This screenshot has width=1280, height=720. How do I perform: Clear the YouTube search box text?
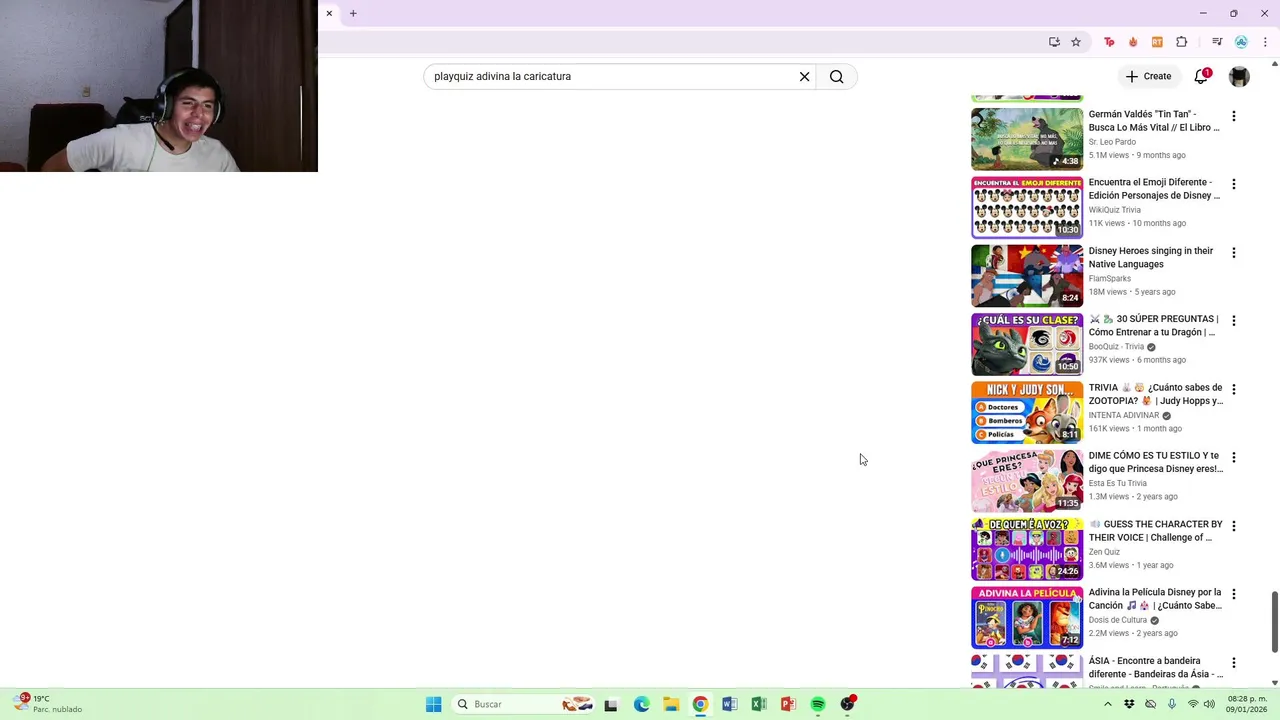[804, 77]
